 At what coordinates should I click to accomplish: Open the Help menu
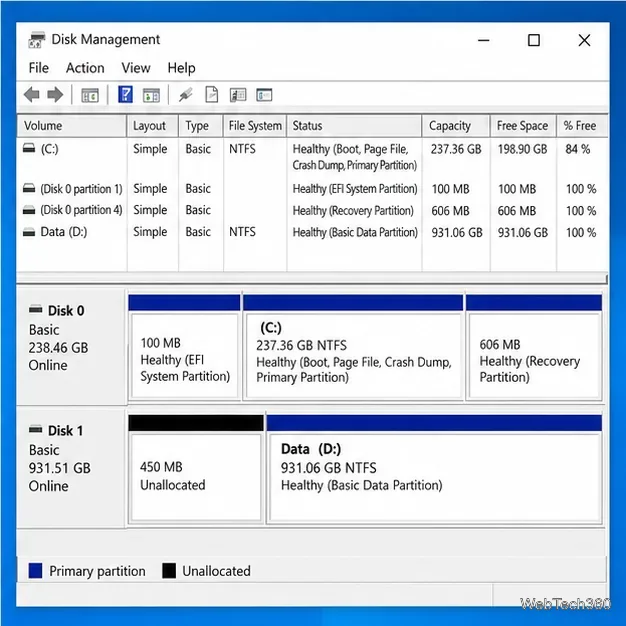(181, 68)
